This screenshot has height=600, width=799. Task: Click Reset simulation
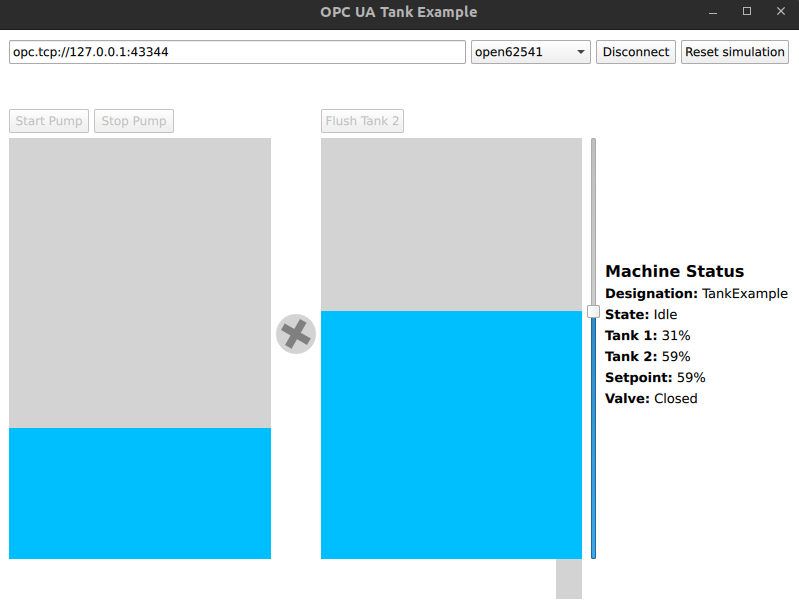coord(735,52)
